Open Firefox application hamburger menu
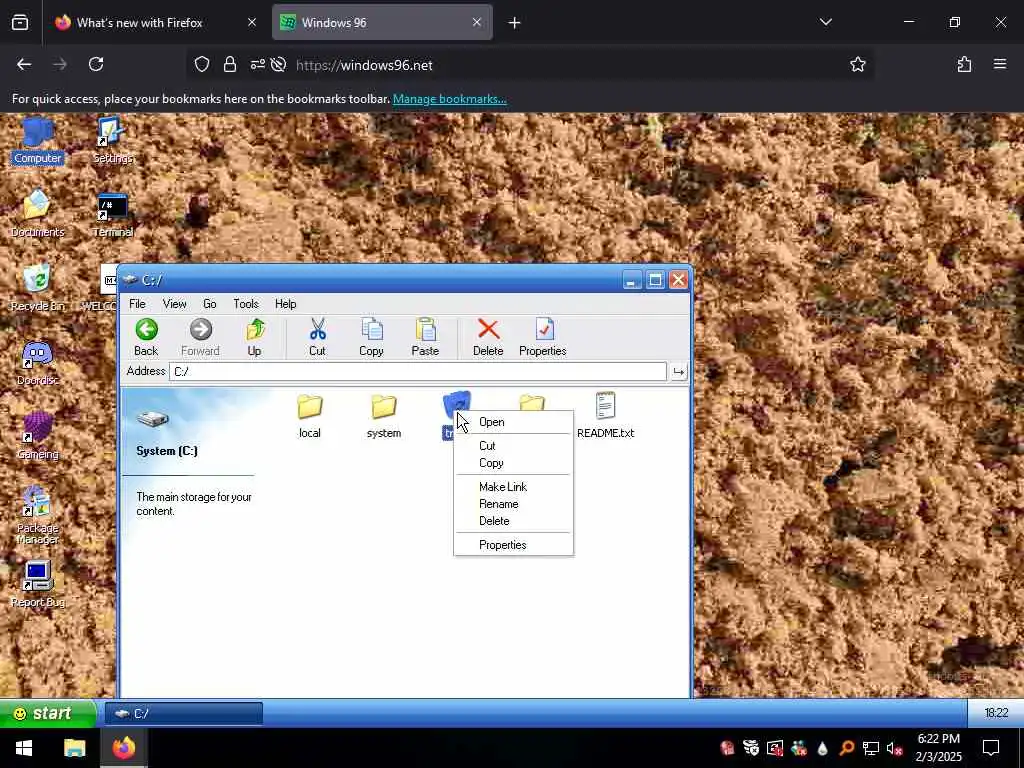Screen dimensions: 1024x768 [1000, 64]
